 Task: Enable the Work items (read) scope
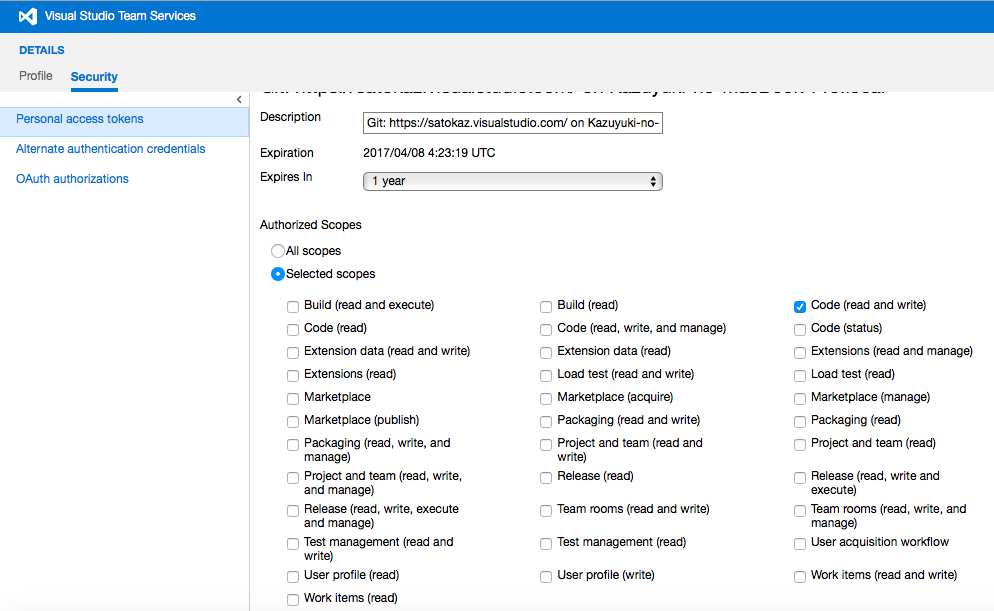[x=292, y=598]
